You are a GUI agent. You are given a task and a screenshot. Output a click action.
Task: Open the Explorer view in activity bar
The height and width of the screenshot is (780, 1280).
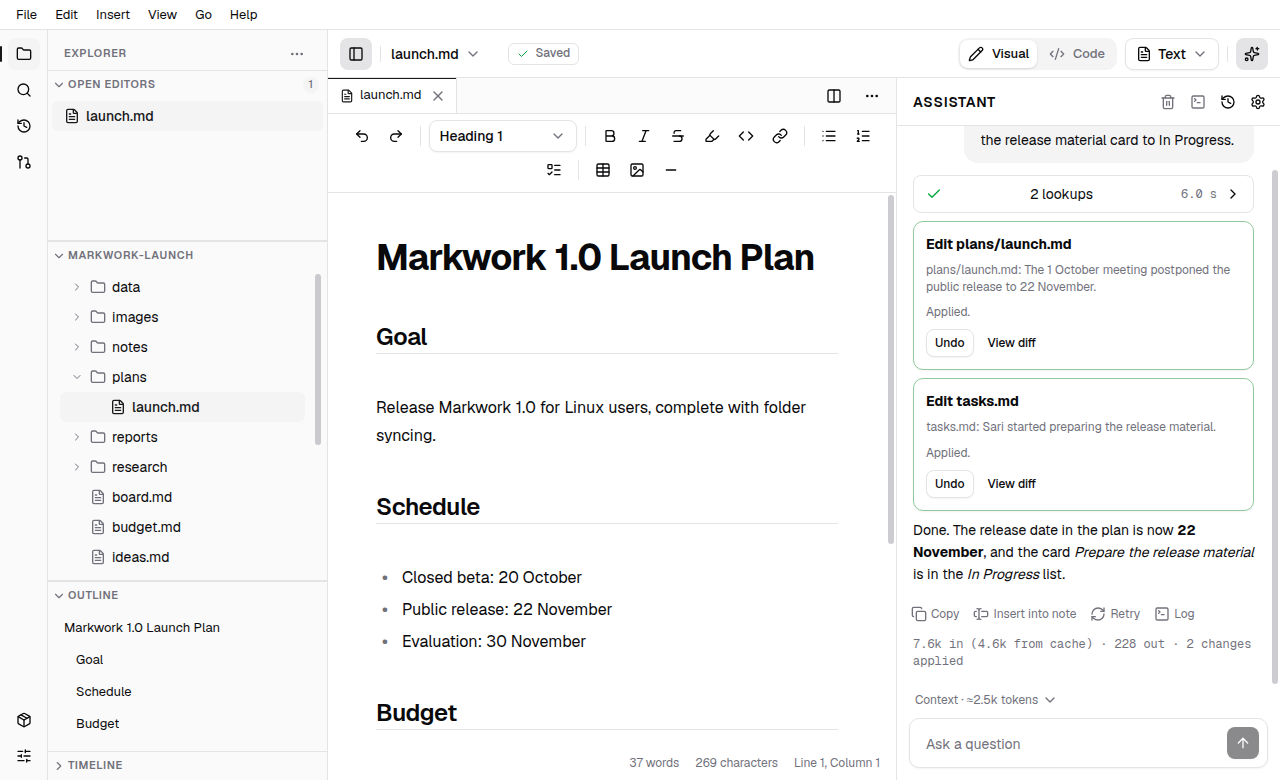click(24, 54)
